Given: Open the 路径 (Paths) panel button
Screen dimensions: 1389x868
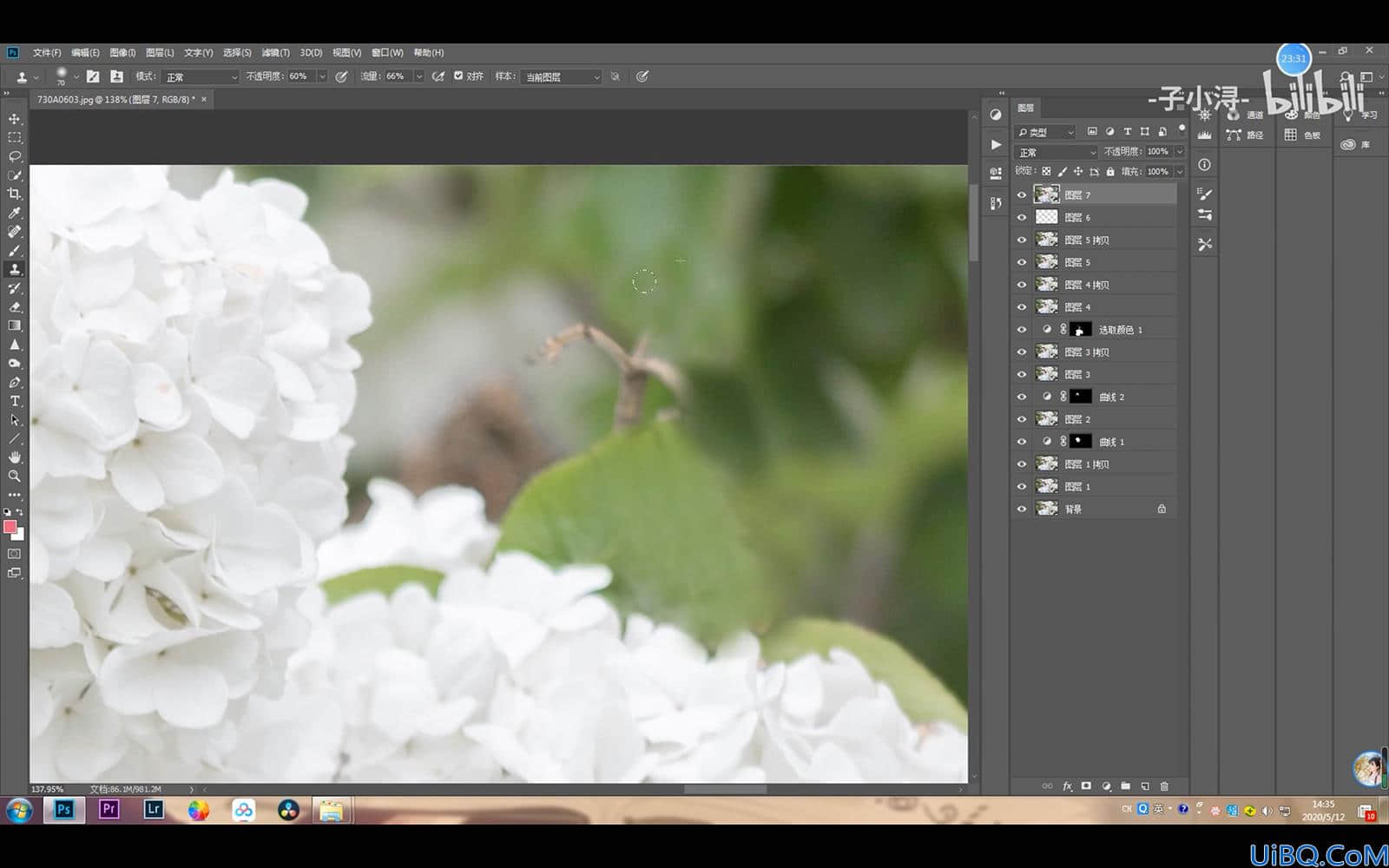Looking at the screenshot, I should pyautogui.click(x=1245, y=135).
